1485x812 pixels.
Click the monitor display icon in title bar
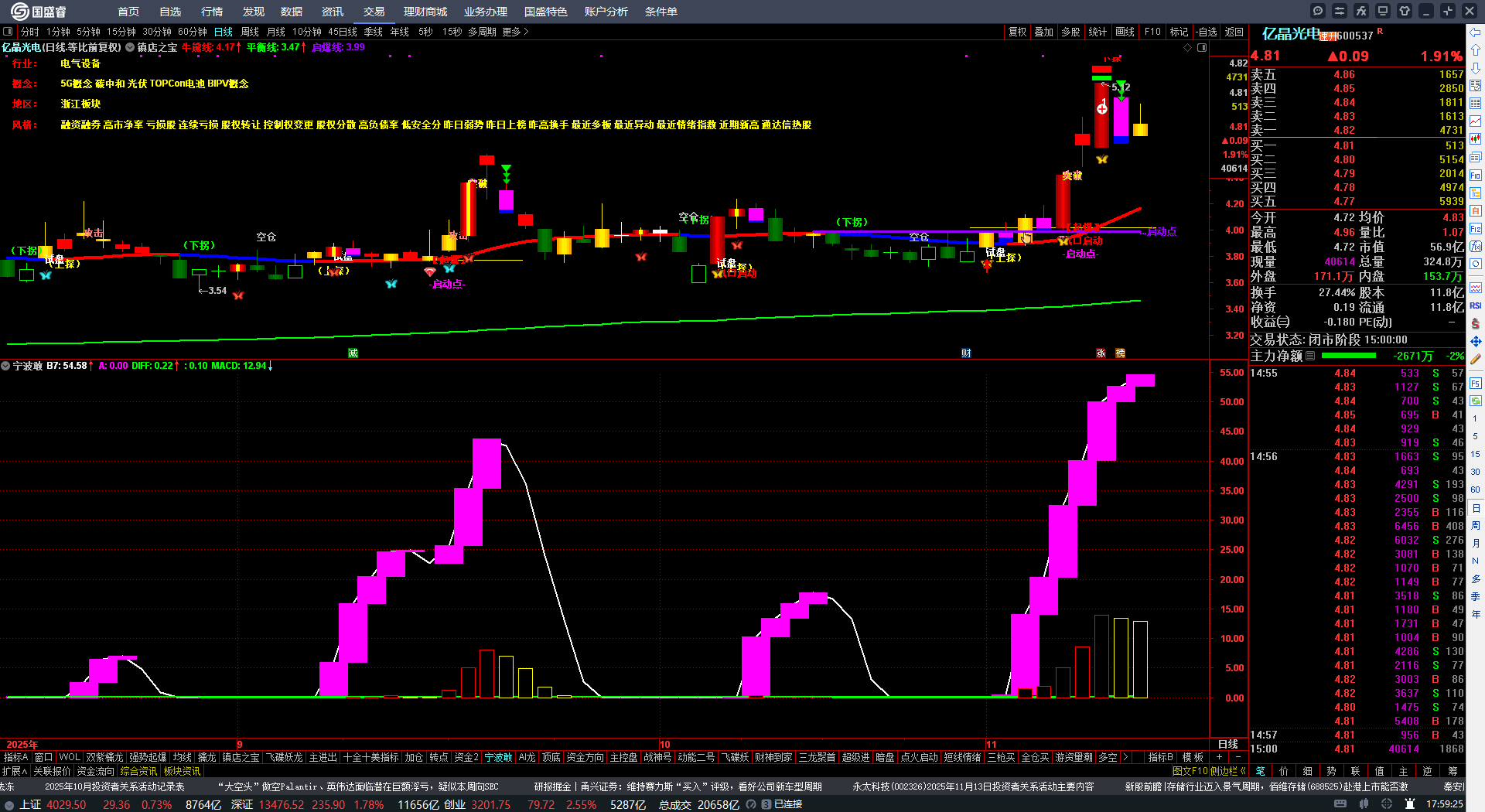(x=1383, y=11)
